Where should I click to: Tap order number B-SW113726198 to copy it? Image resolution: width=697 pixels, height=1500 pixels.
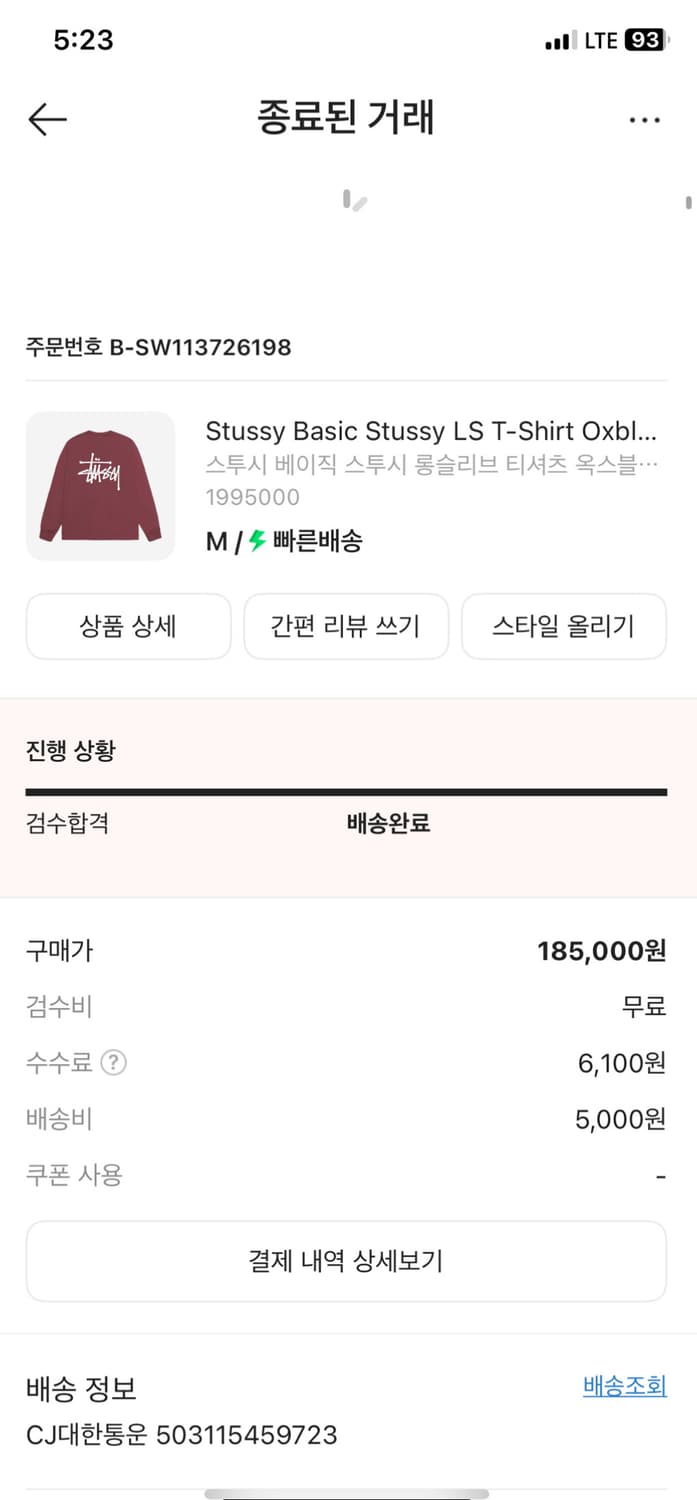[x=158, y=348]
